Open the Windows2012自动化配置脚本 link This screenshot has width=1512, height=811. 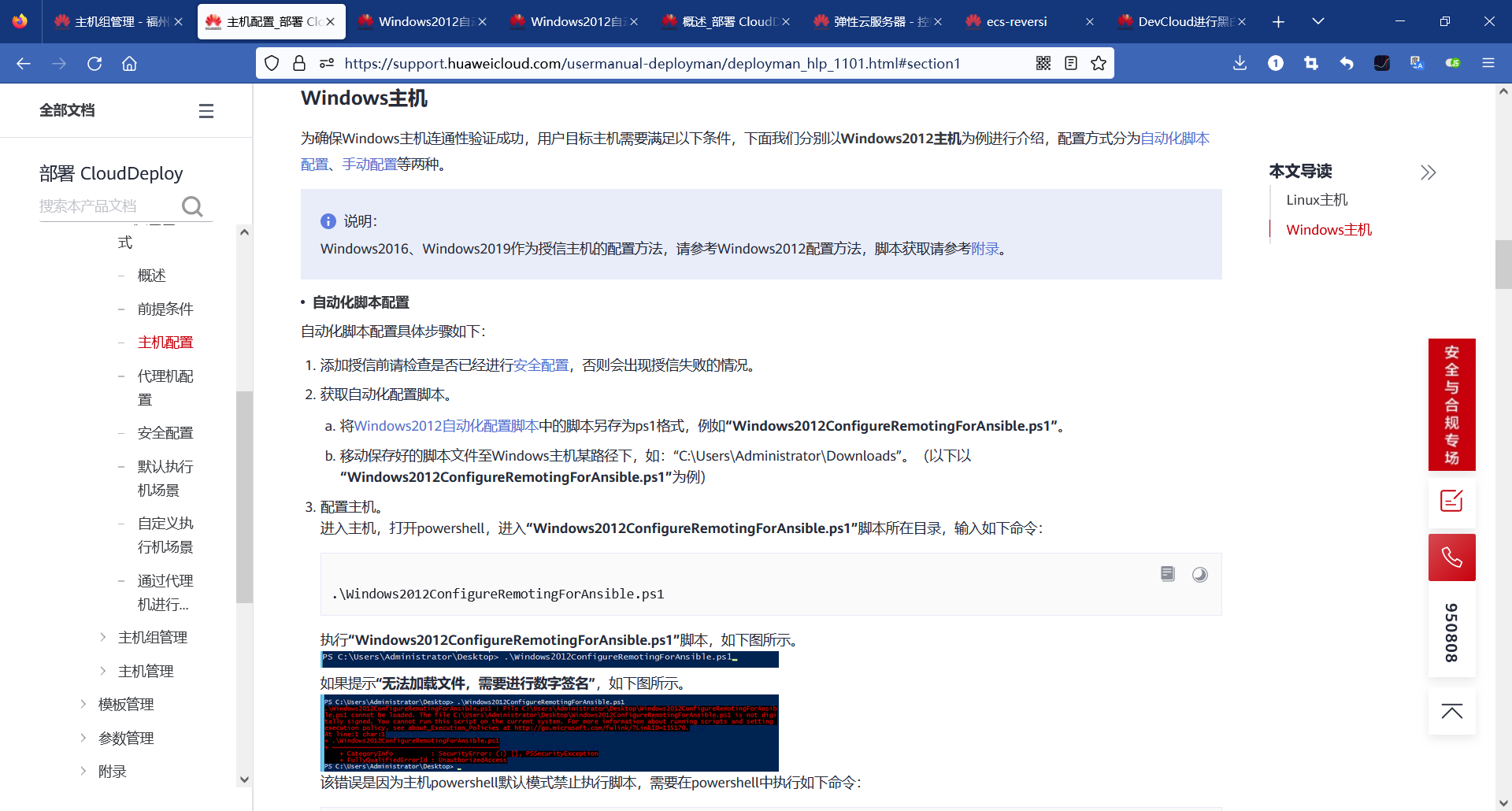click(x=446, y=425)
